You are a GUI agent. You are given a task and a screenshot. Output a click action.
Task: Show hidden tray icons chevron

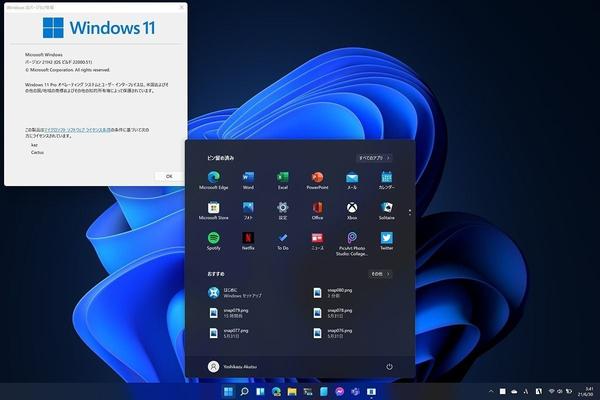pos(491,391)
